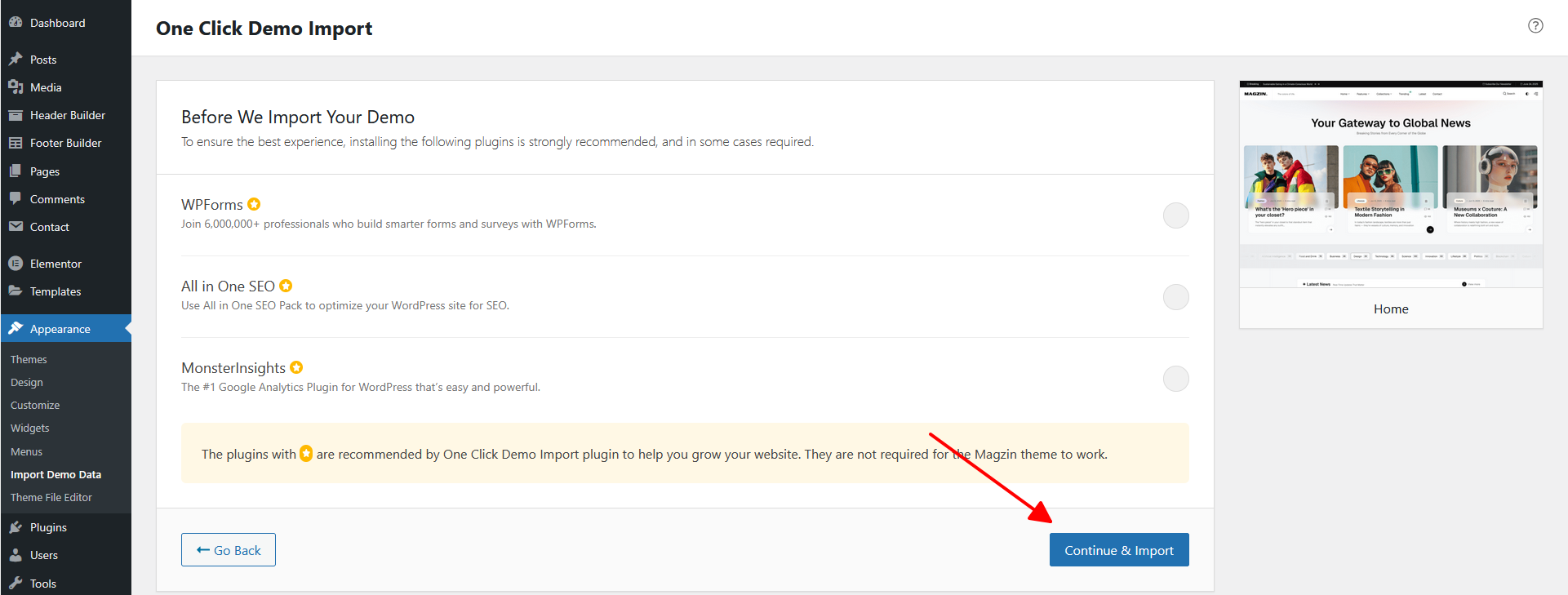Click the Home demo preview thumbnail

coord(1390,184)
